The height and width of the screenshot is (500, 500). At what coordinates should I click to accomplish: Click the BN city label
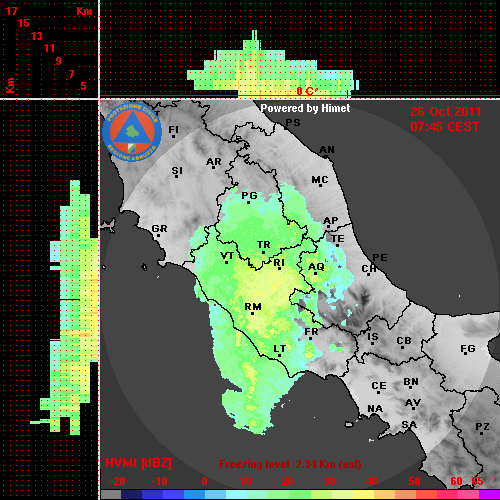(411, 382)
